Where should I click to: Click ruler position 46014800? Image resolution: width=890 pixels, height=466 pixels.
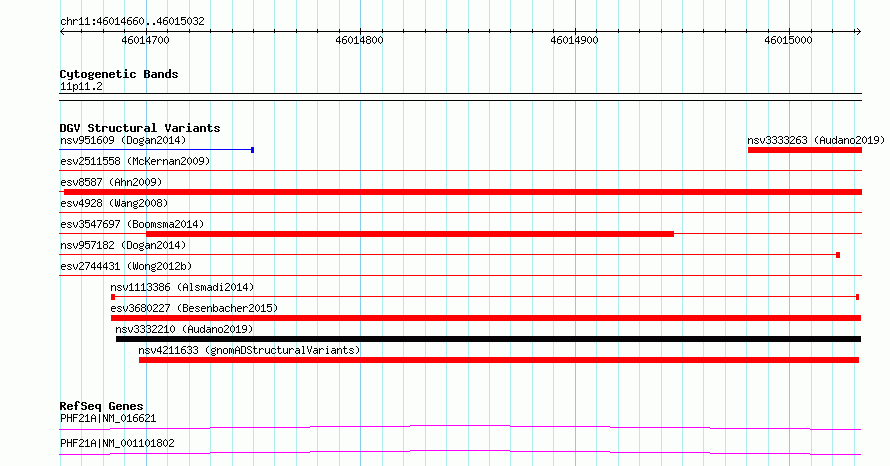pos(359,40)
